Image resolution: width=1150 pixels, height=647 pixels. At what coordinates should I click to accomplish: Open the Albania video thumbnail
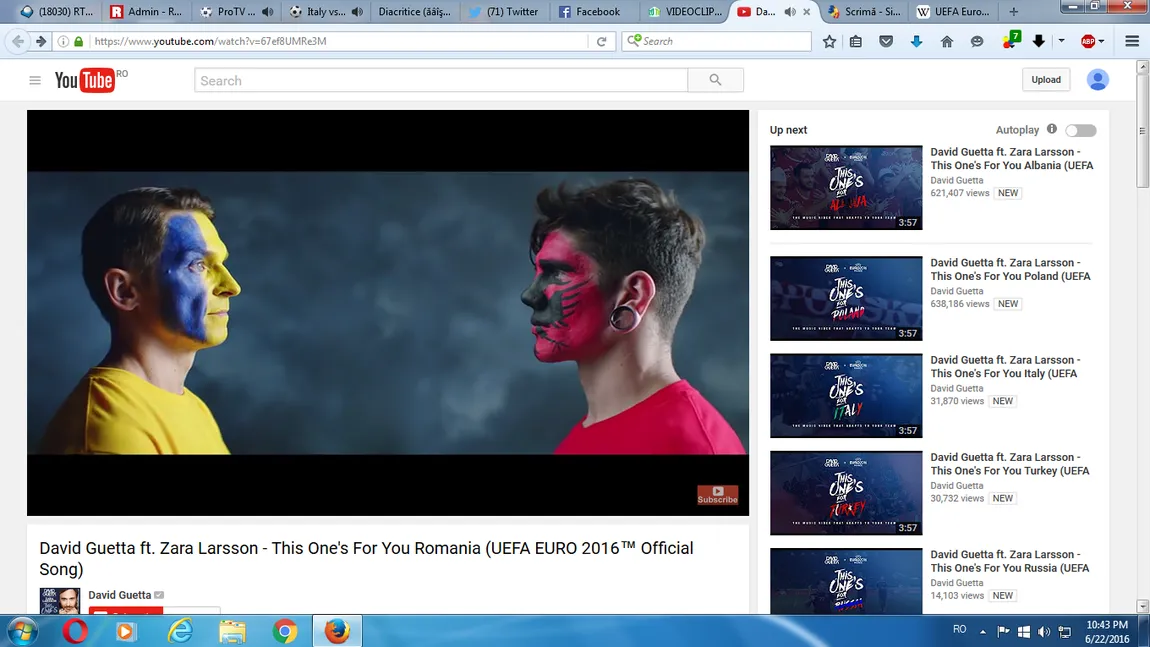pyautogui.click(x=846, y=188)
